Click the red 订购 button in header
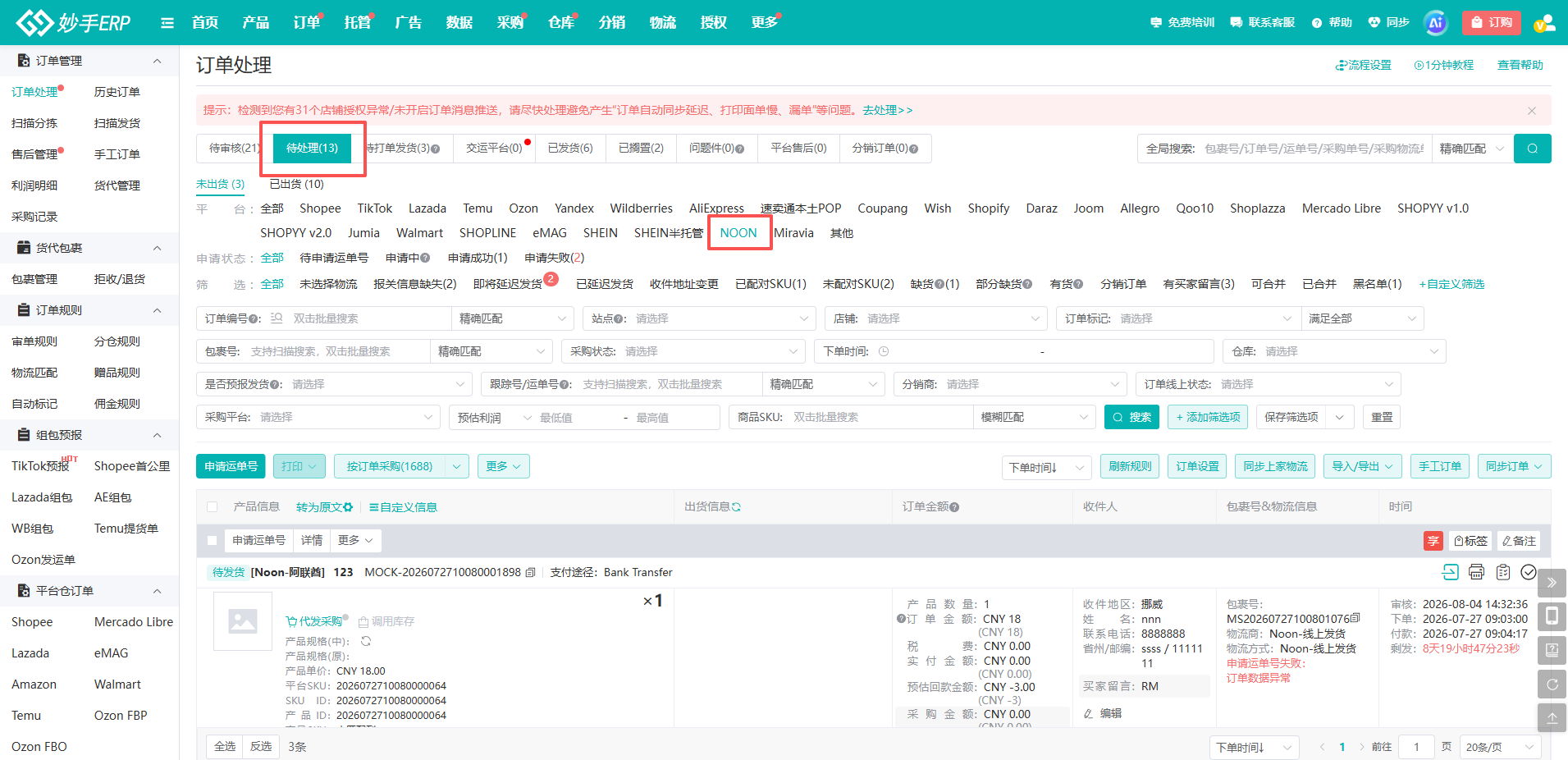 point(1491,23)
